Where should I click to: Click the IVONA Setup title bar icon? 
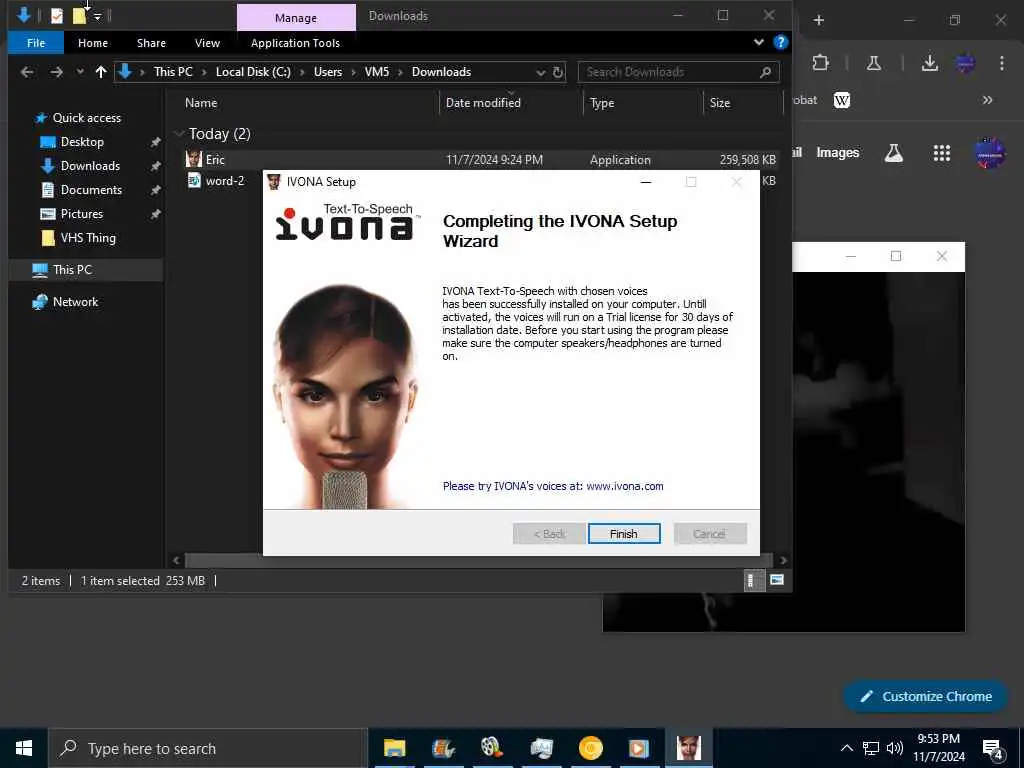point(274,182)
